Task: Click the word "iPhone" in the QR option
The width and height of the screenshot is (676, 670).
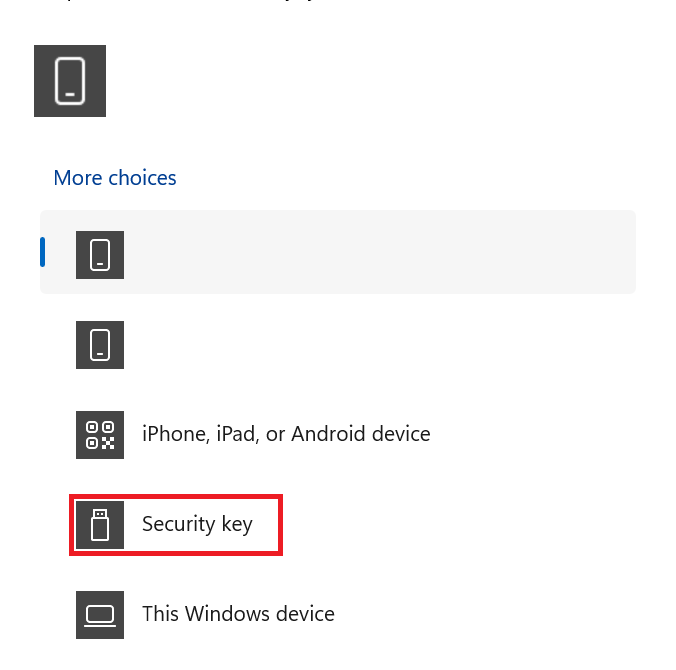Action: pos(171,434)
